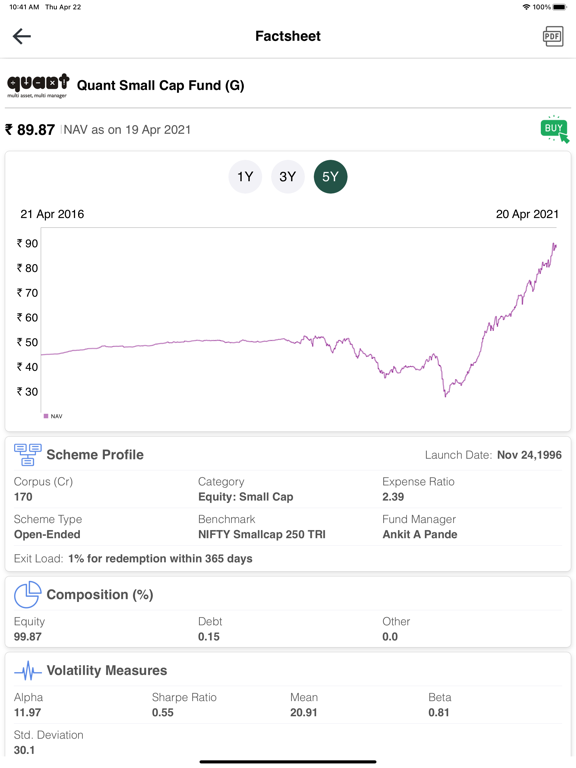The width and height of the screenshot is (576, 768).
Task: Tap the NAV line chart
Action: [x=300, y=319]
